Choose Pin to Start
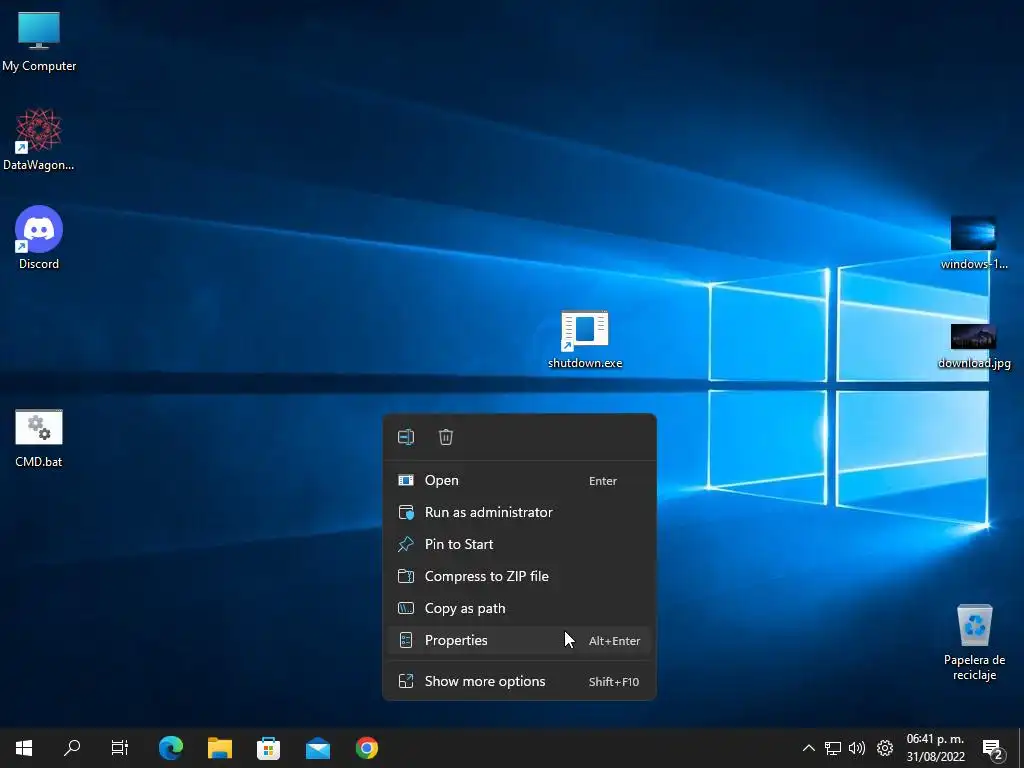Screen dimensions: 1024x768 [x=519, y=544]
